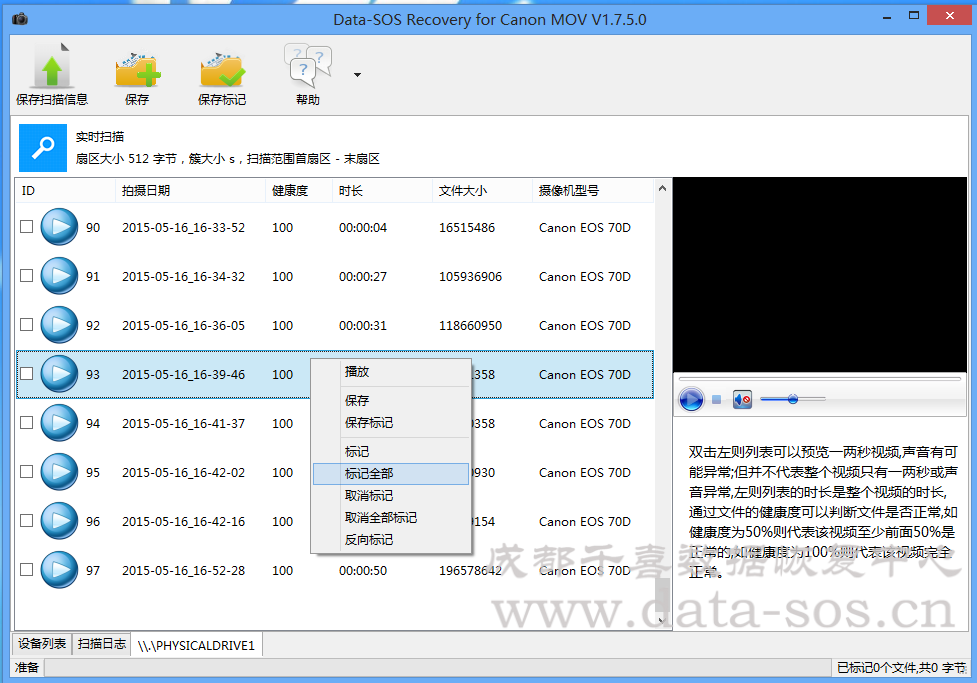This screenshot has height=683, width=977.
Task: Click the 保存扫描信息 toolbar icon
Action: 51,68
